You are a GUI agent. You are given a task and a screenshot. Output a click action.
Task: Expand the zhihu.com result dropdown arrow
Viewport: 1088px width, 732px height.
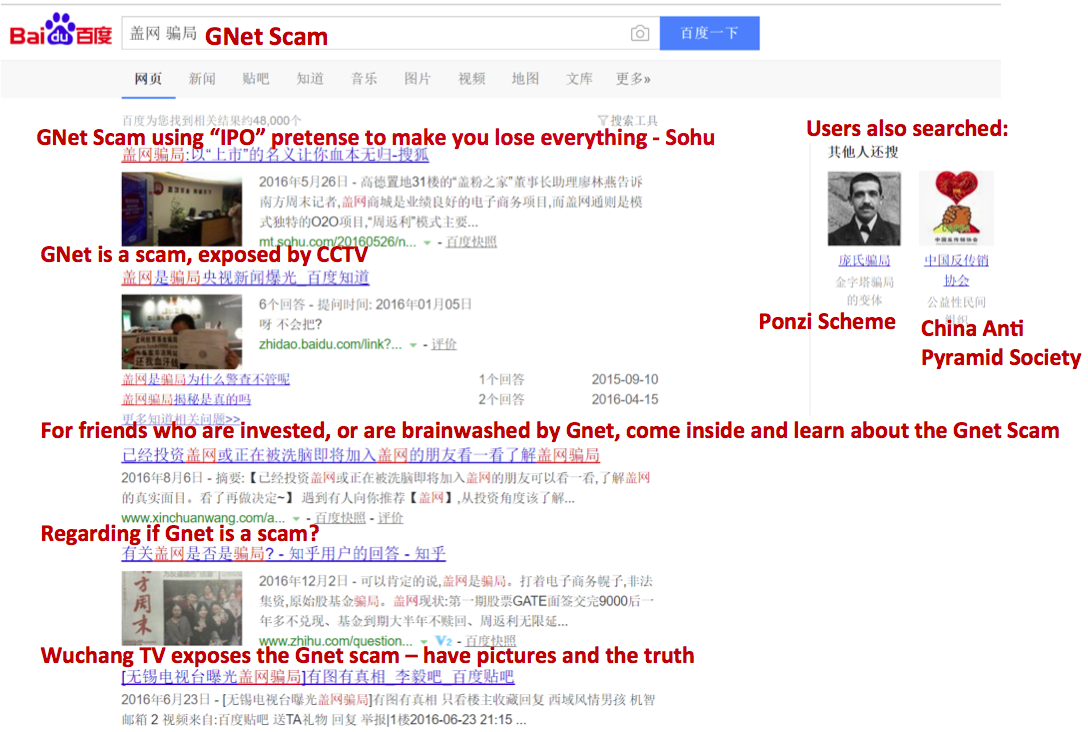point(423,641)
